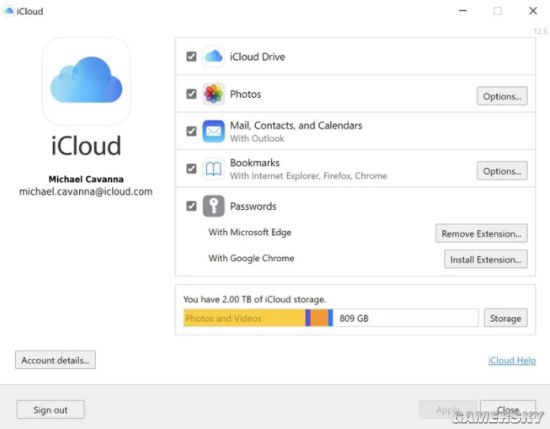This screenshot has width=550, height=429.
Task: Click the Bookmarks book icon
Action: coord(213,169)
